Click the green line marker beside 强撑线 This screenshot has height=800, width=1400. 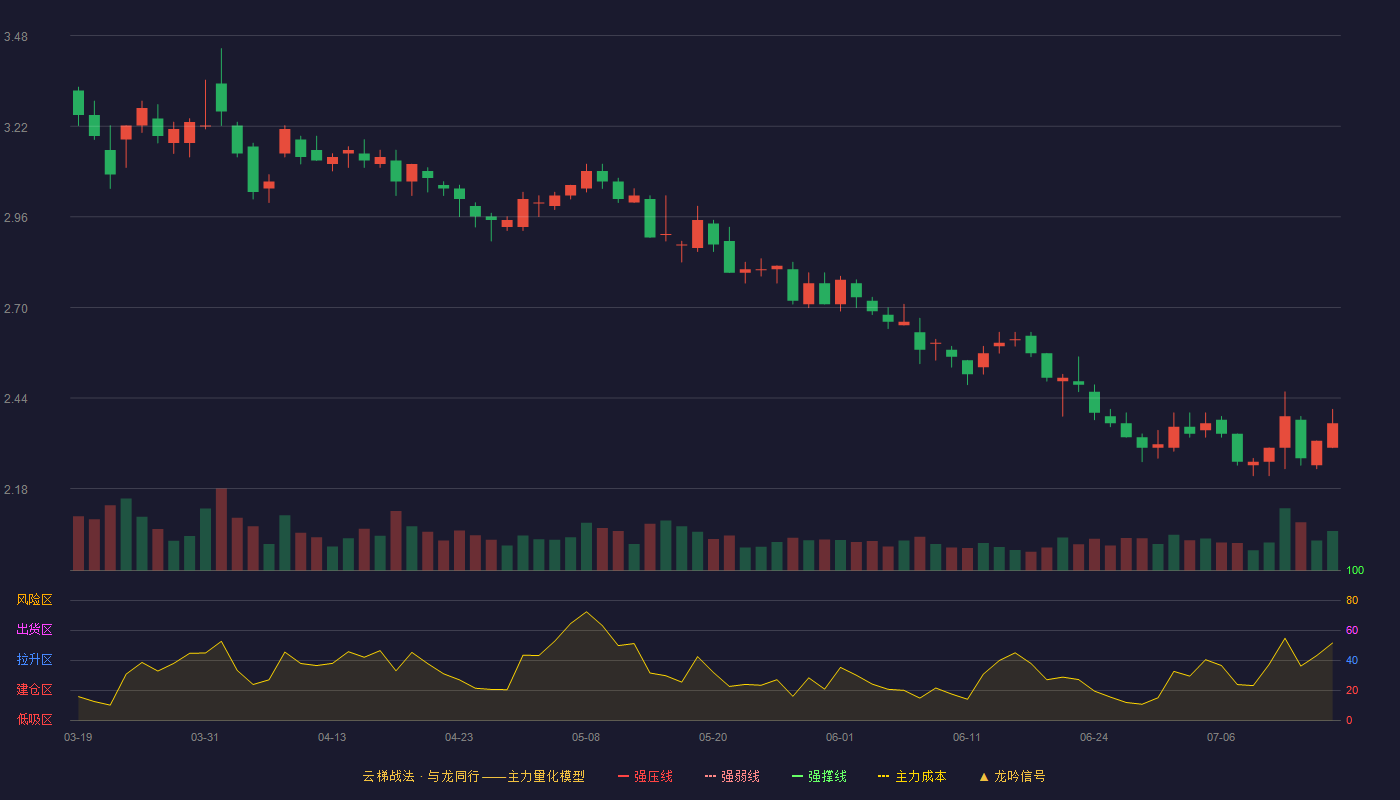click(x=797, y=776)
